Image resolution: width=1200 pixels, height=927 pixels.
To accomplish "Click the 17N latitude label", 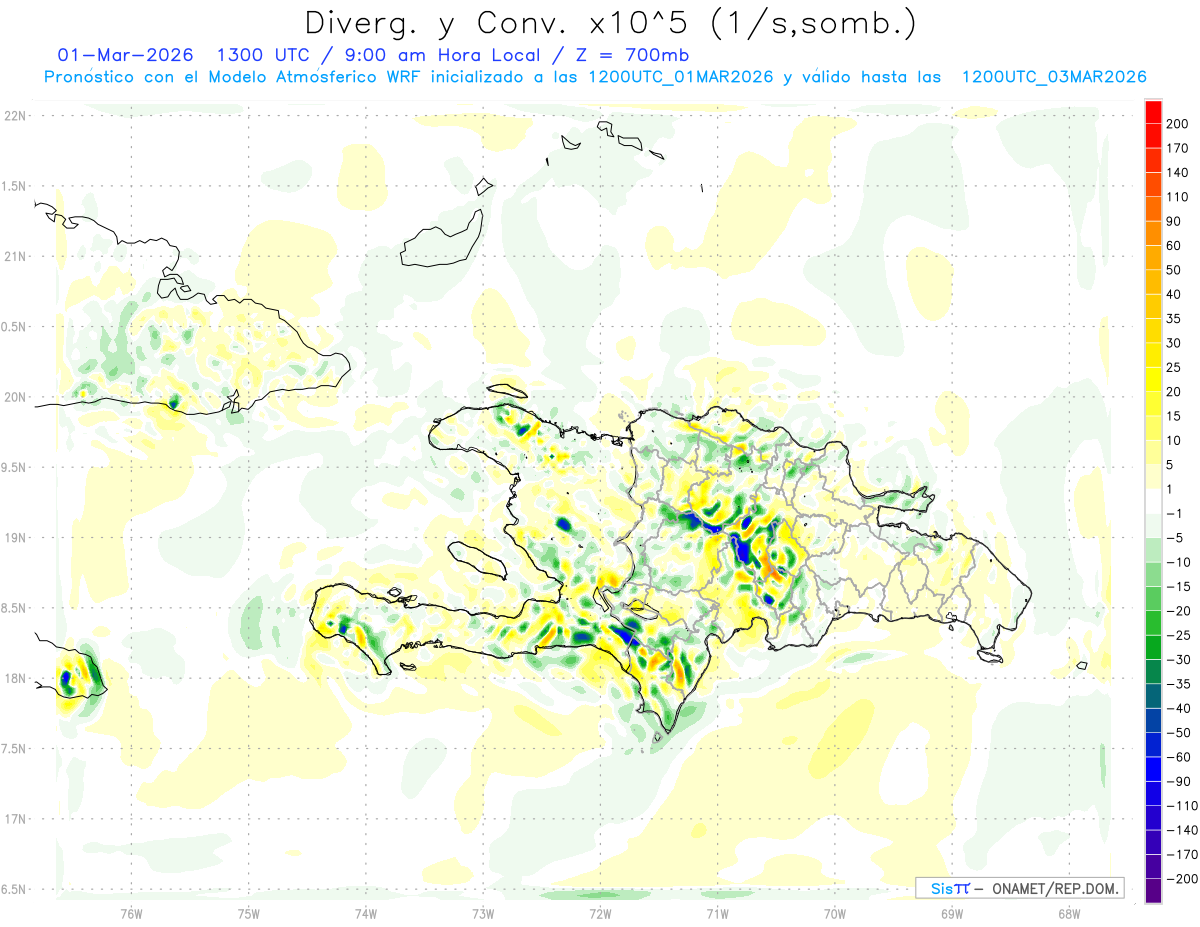I will point(15,819).
